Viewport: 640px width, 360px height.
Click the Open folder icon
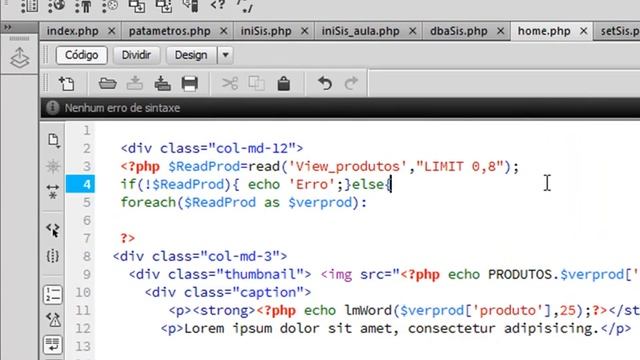pos(108,84)
